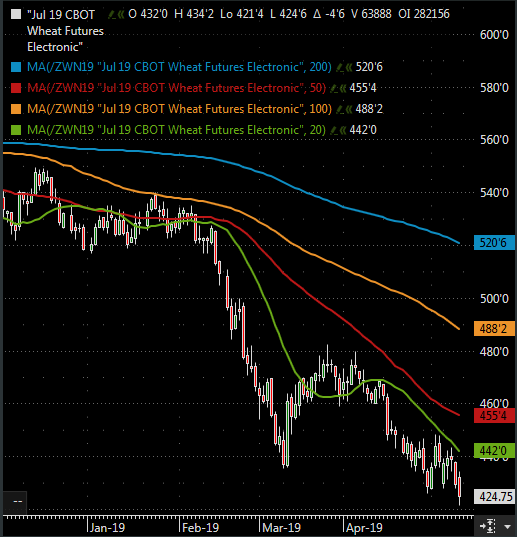Screen dimensions: 517x537
Task: Click the green 442'0 price bubble
Action: pos(494,450)
